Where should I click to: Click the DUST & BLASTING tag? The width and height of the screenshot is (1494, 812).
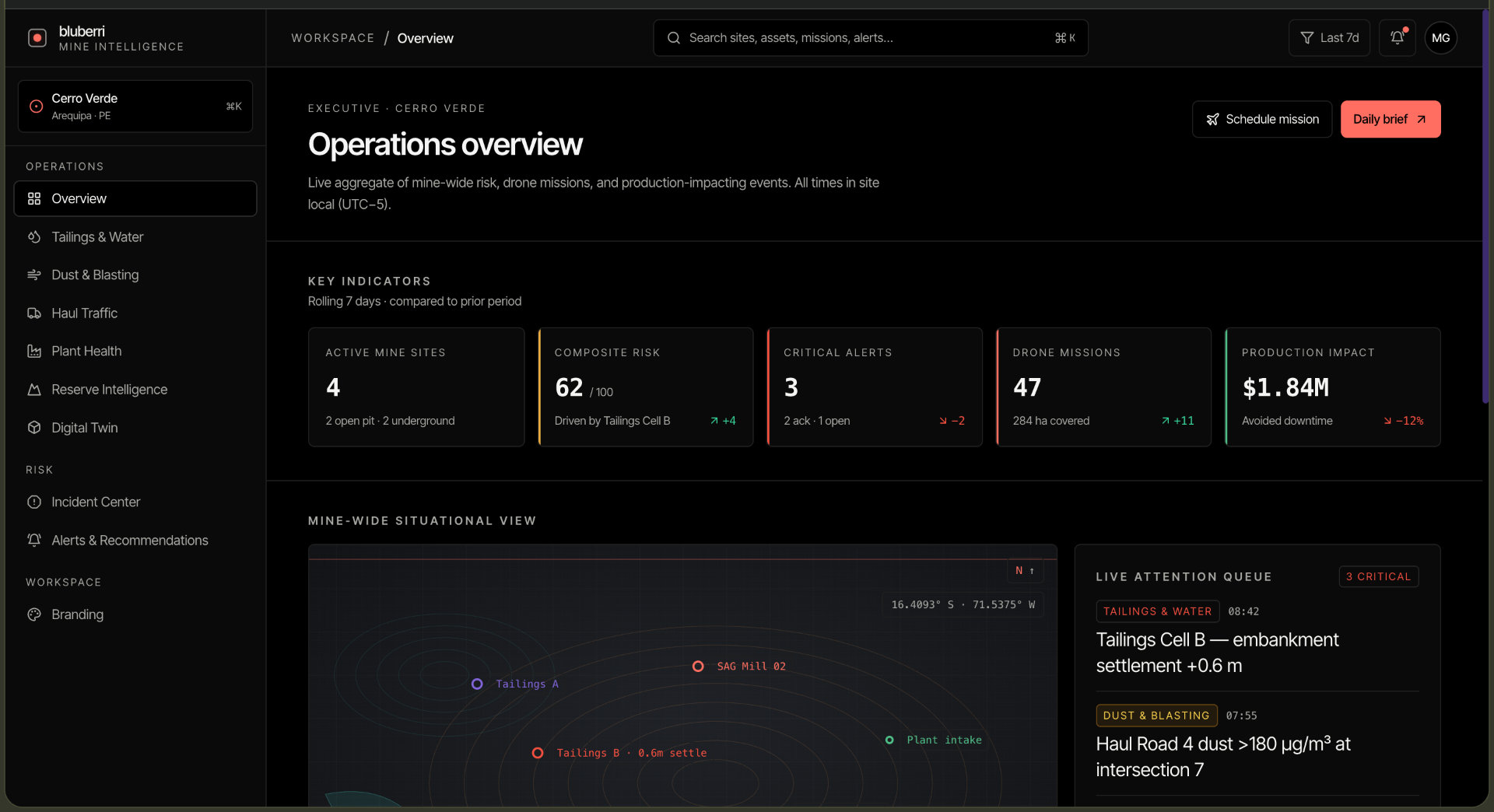(1156, 716)
